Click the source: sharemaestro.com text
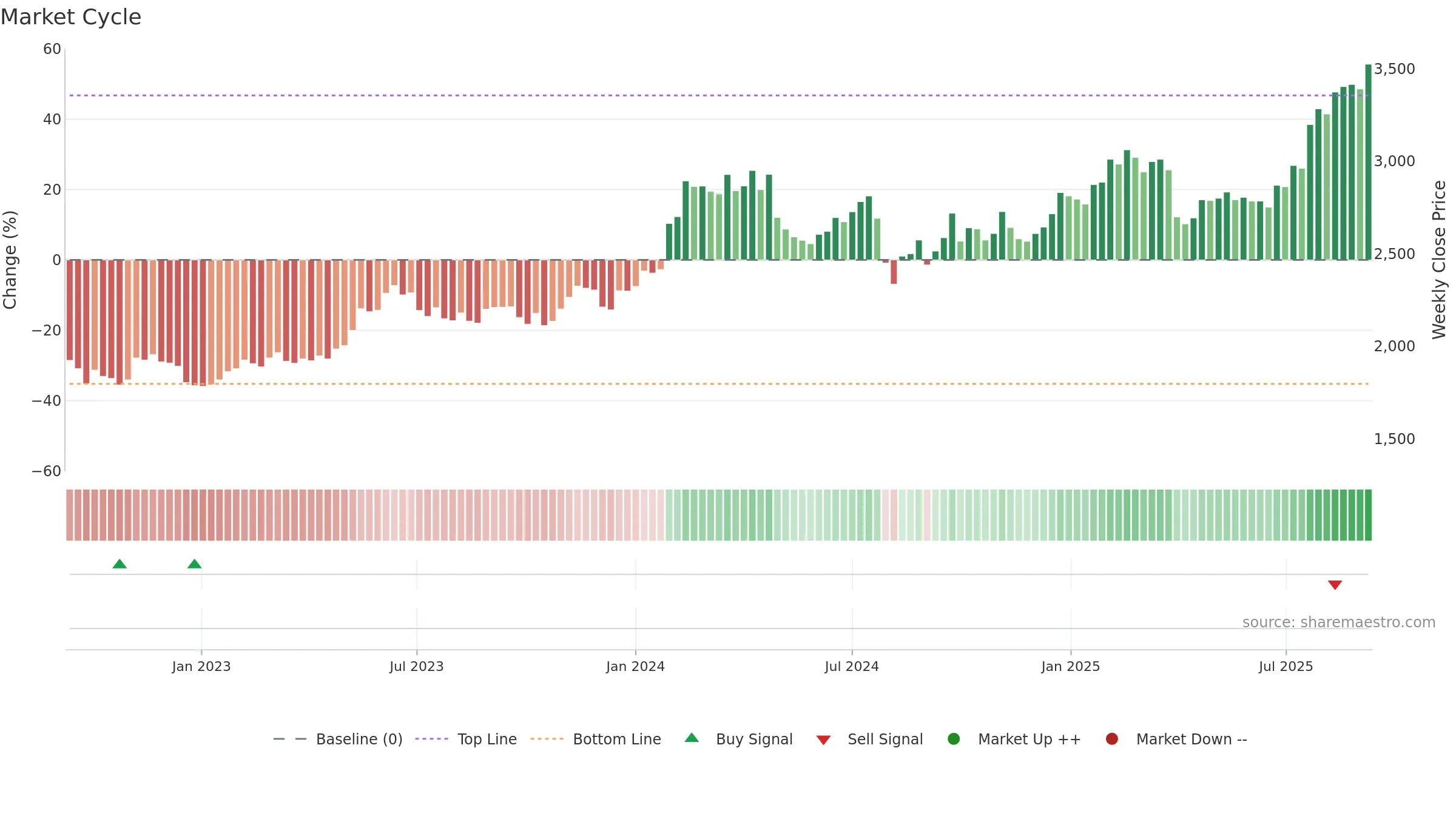1456x819 pixels. click(1339, 622)
